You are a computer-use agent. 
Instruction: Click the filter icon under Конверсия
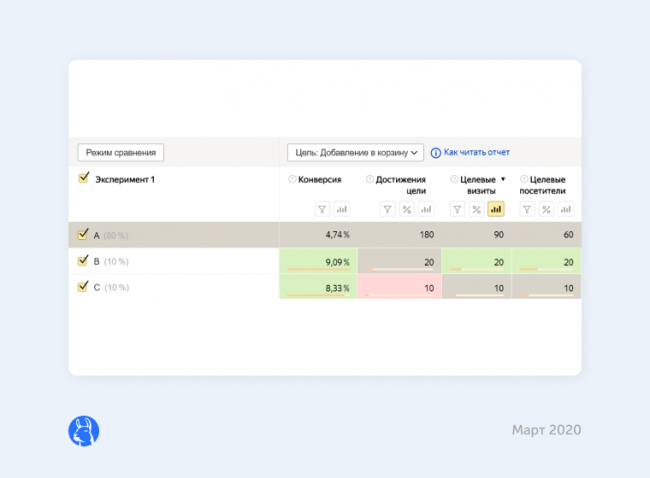click(x=322, y=209)
